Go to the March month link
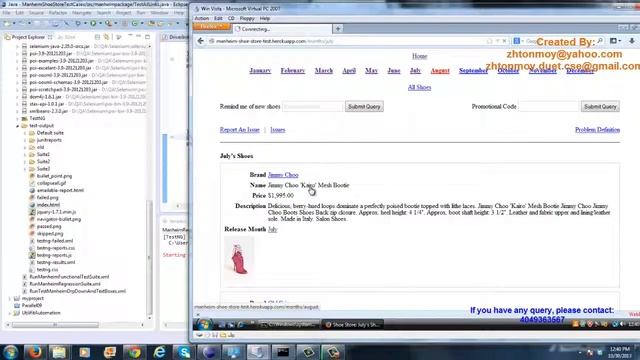This screenshot has width=640, height=360. [x=324, y=71]
